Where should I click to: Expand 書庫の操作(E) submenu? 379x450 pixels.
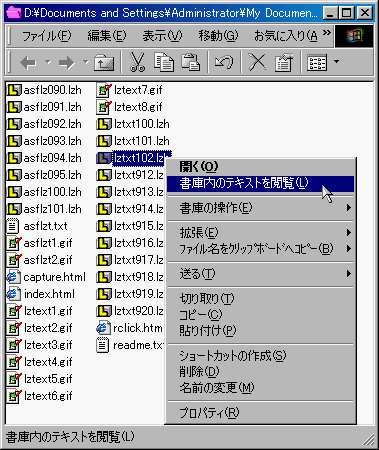tap(260, 208)
